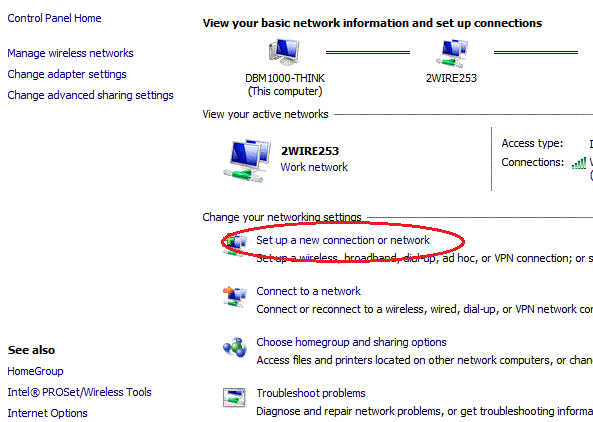Viewport: 593px width, 422px height.
Task: Open Choose homegroup and sharing options
Action: pos(351,342)
